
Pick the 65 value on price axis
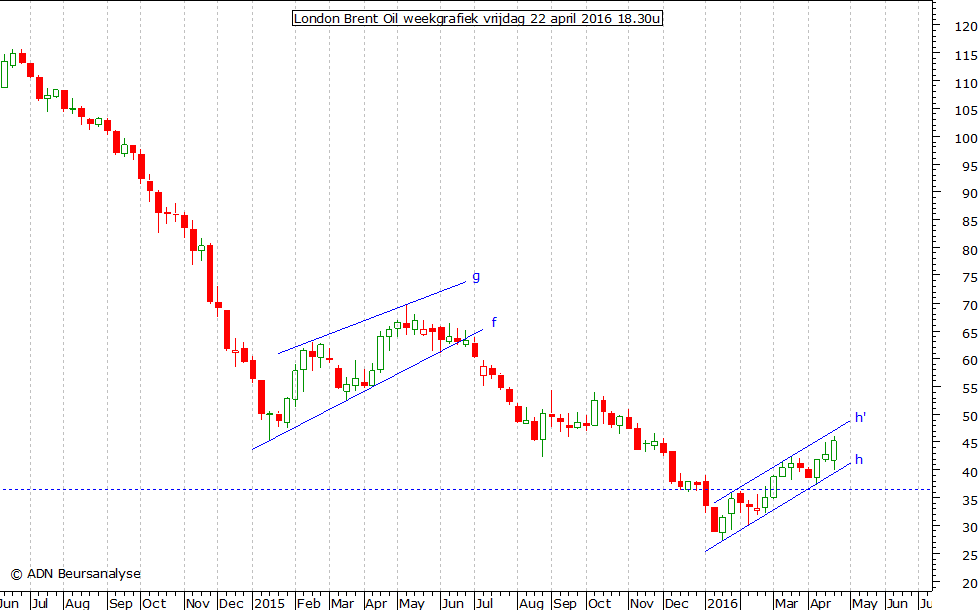[969, 334]
